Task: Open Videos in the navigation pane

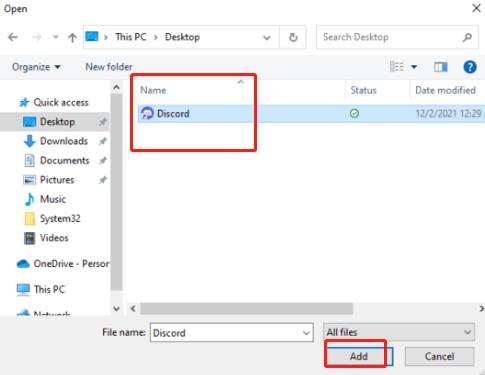Action: [54, 238]
